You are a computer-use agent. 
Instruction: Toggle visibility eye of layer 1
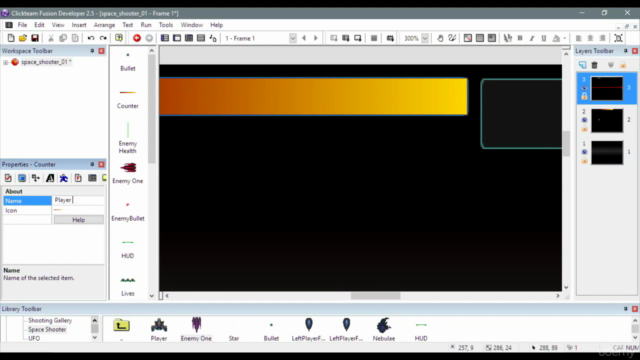click(x=584, y=152)
